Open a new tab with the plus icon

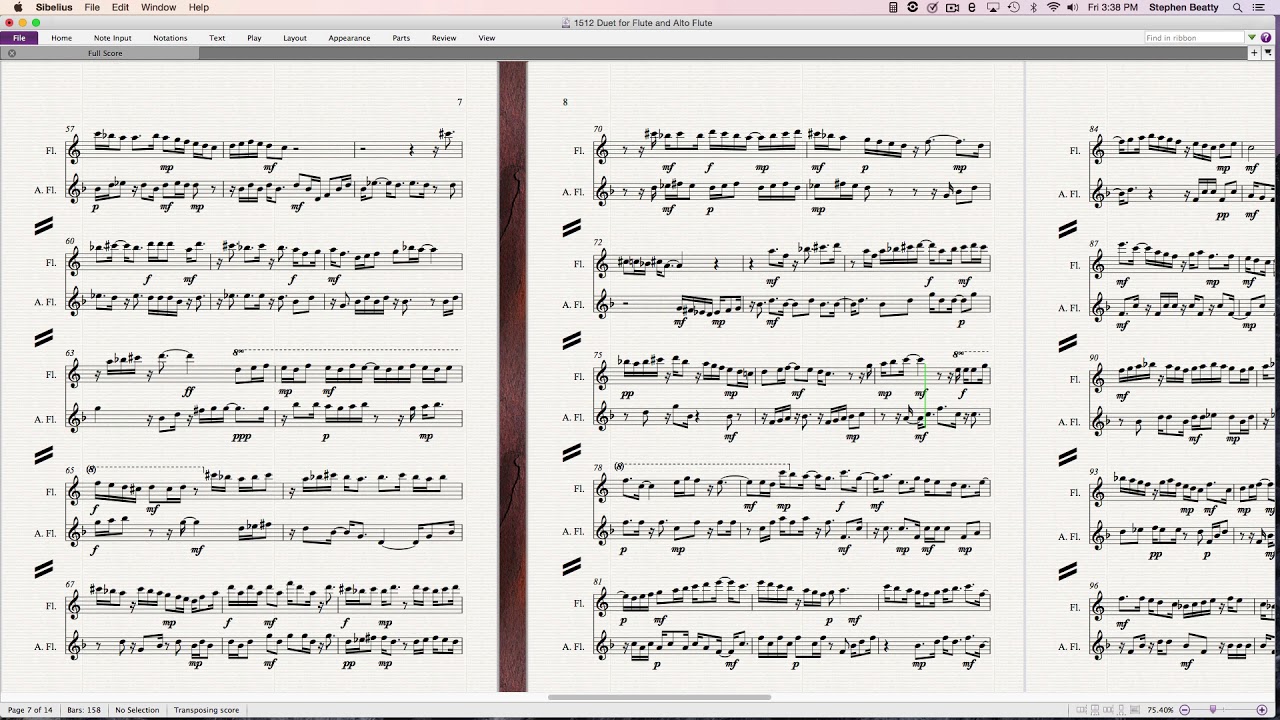[x=1254, y=53]
